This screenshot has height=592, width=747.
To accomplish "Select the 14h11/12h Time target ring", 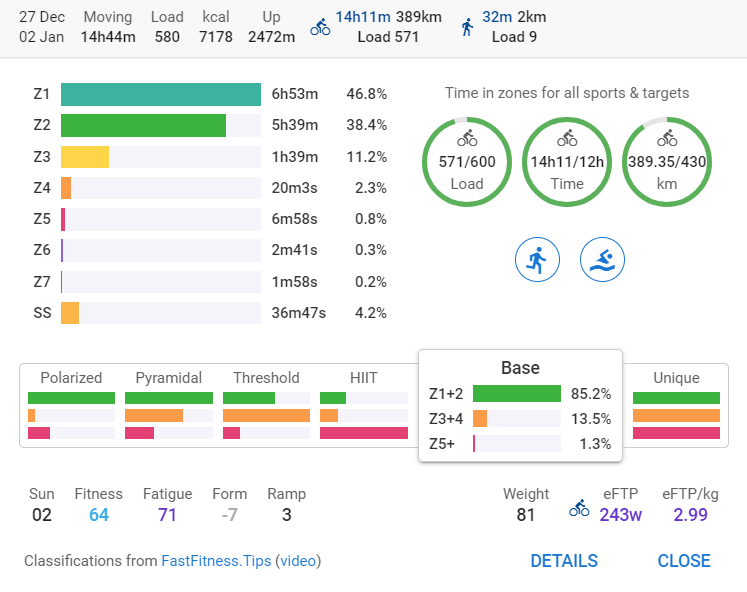I will [x=567, y=162].
